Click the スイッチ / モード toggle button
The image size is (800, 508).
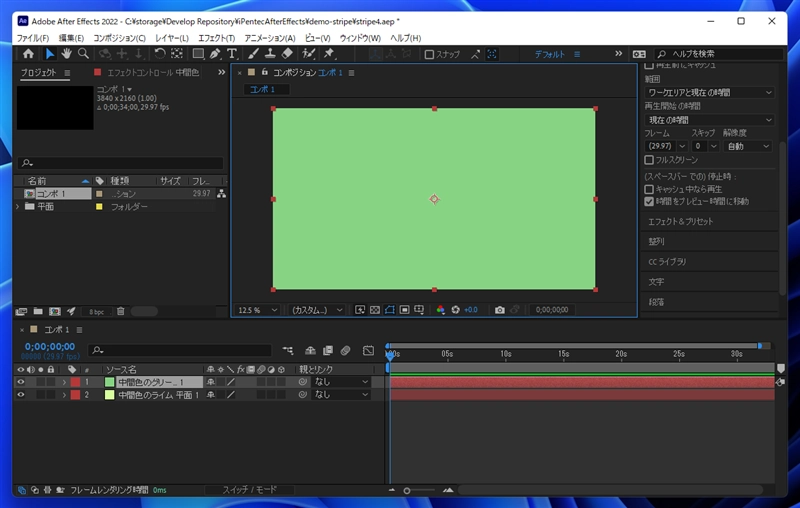tap(249, 490)
